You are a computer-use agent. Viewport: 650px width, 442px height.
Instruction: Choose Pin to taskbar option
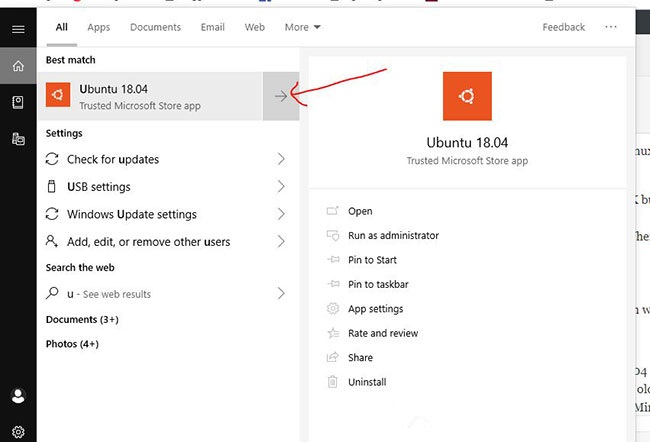[x=378, y=285]
